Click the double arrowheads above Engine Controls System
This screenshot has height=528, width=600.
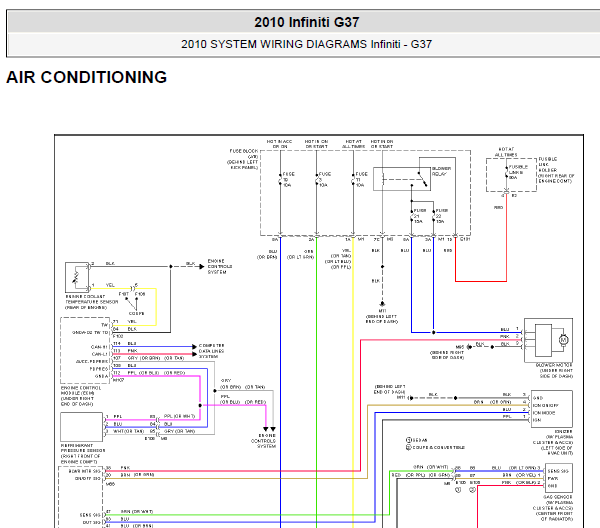[269, 429]
